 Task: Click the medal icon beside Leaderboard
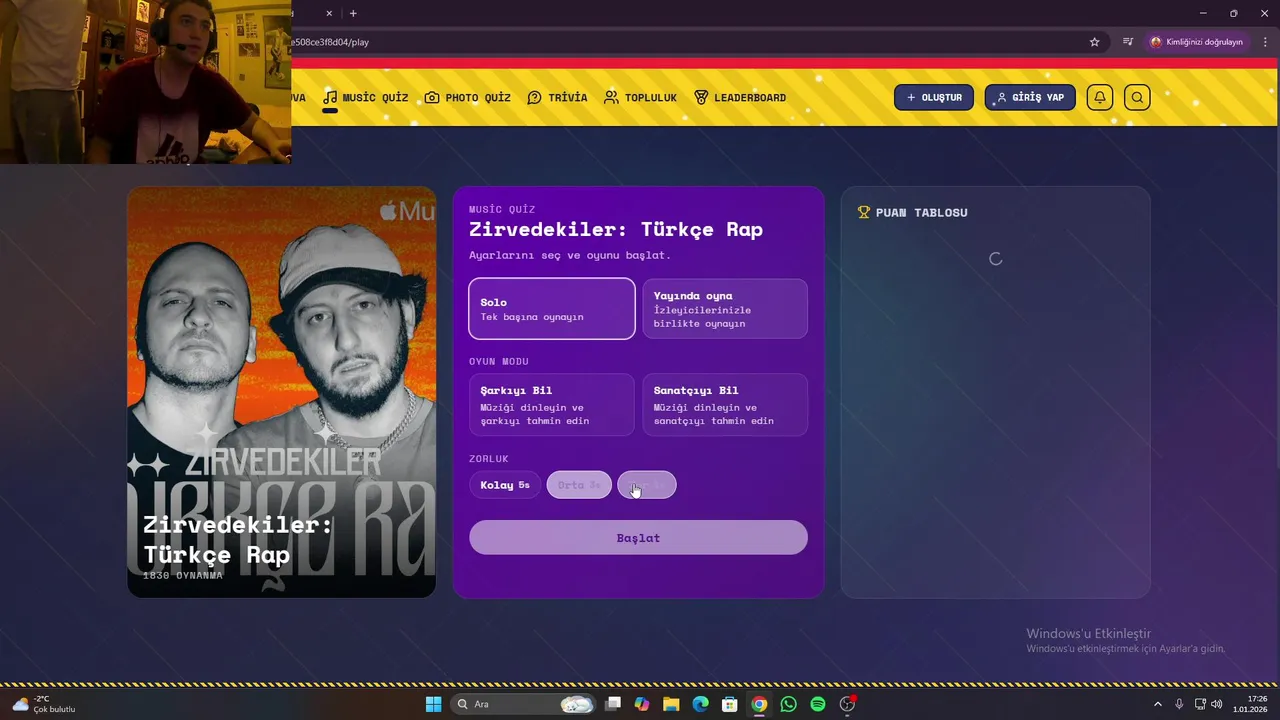coord(701,98)
